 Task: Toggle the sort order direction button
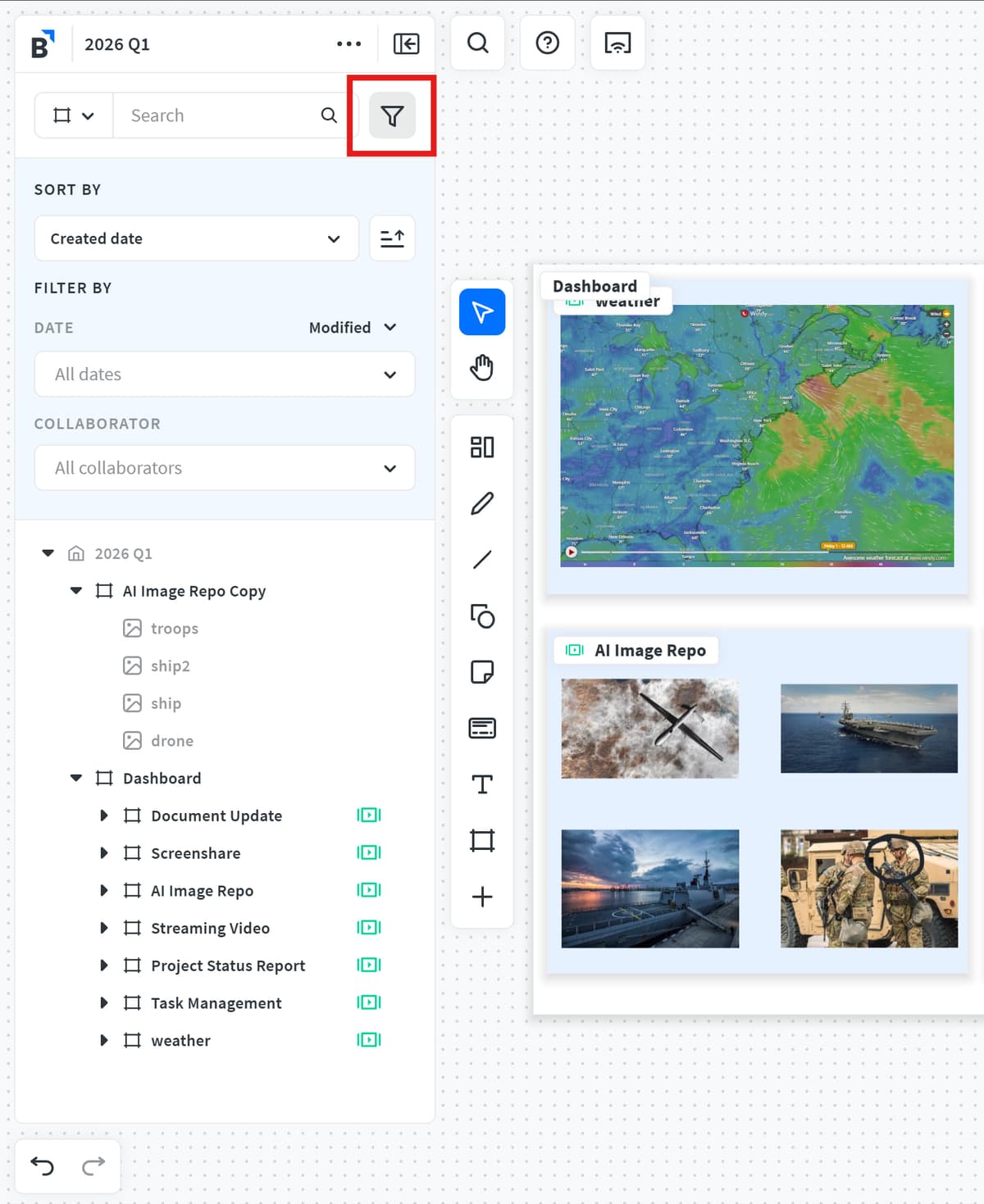[x=392, y=239]
